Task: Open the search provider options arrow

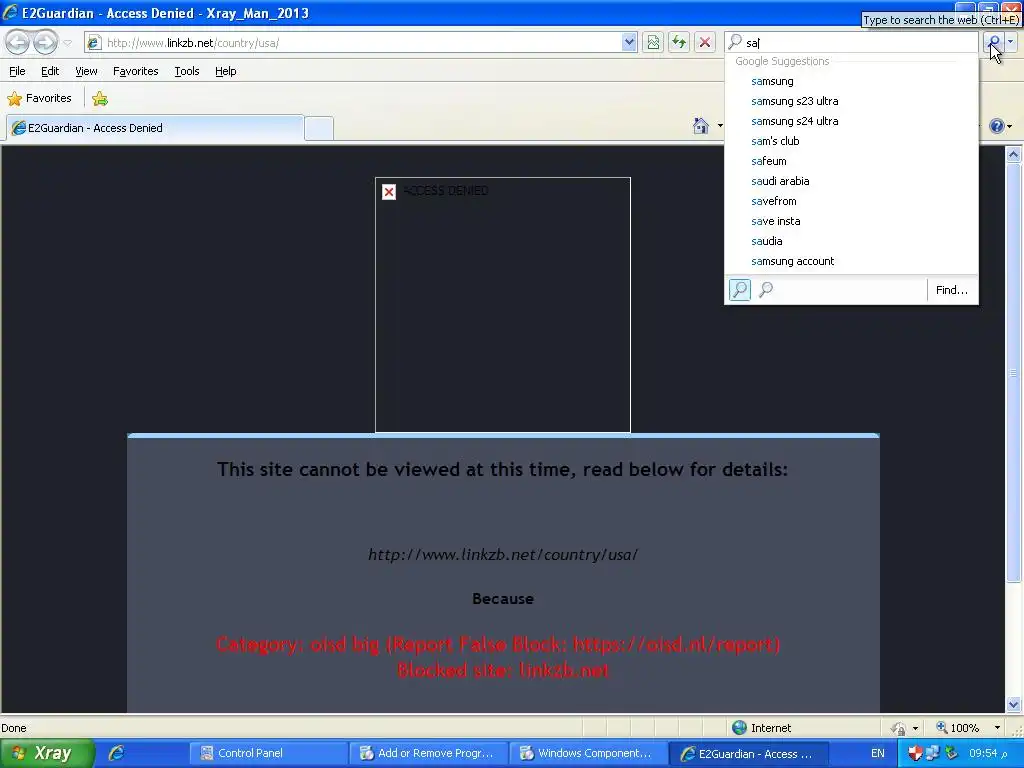Action: pyautogui.click(x=1011, y=42)
